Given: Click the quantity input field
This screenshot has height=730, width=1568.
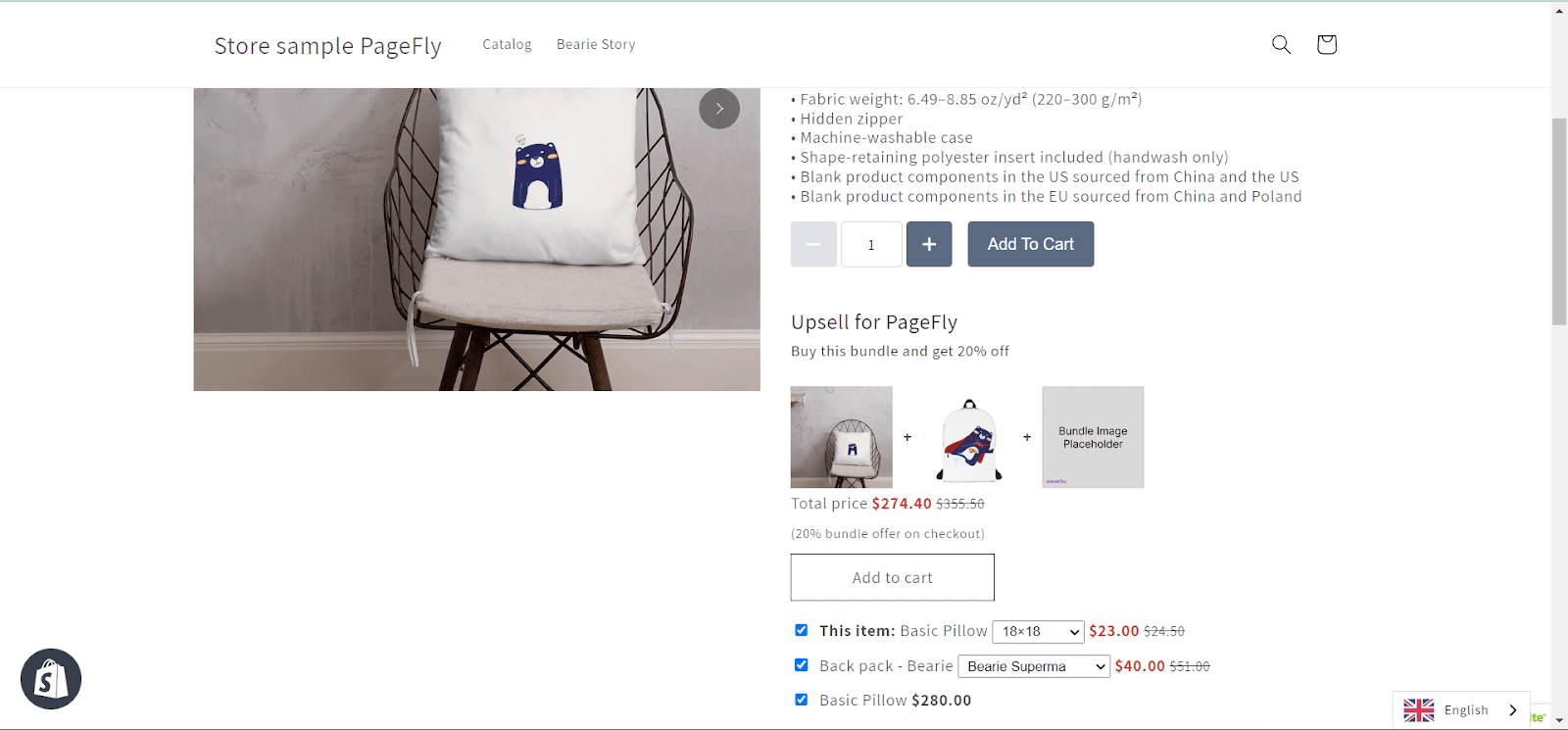Looking at the screenshot, I should 871,244.
